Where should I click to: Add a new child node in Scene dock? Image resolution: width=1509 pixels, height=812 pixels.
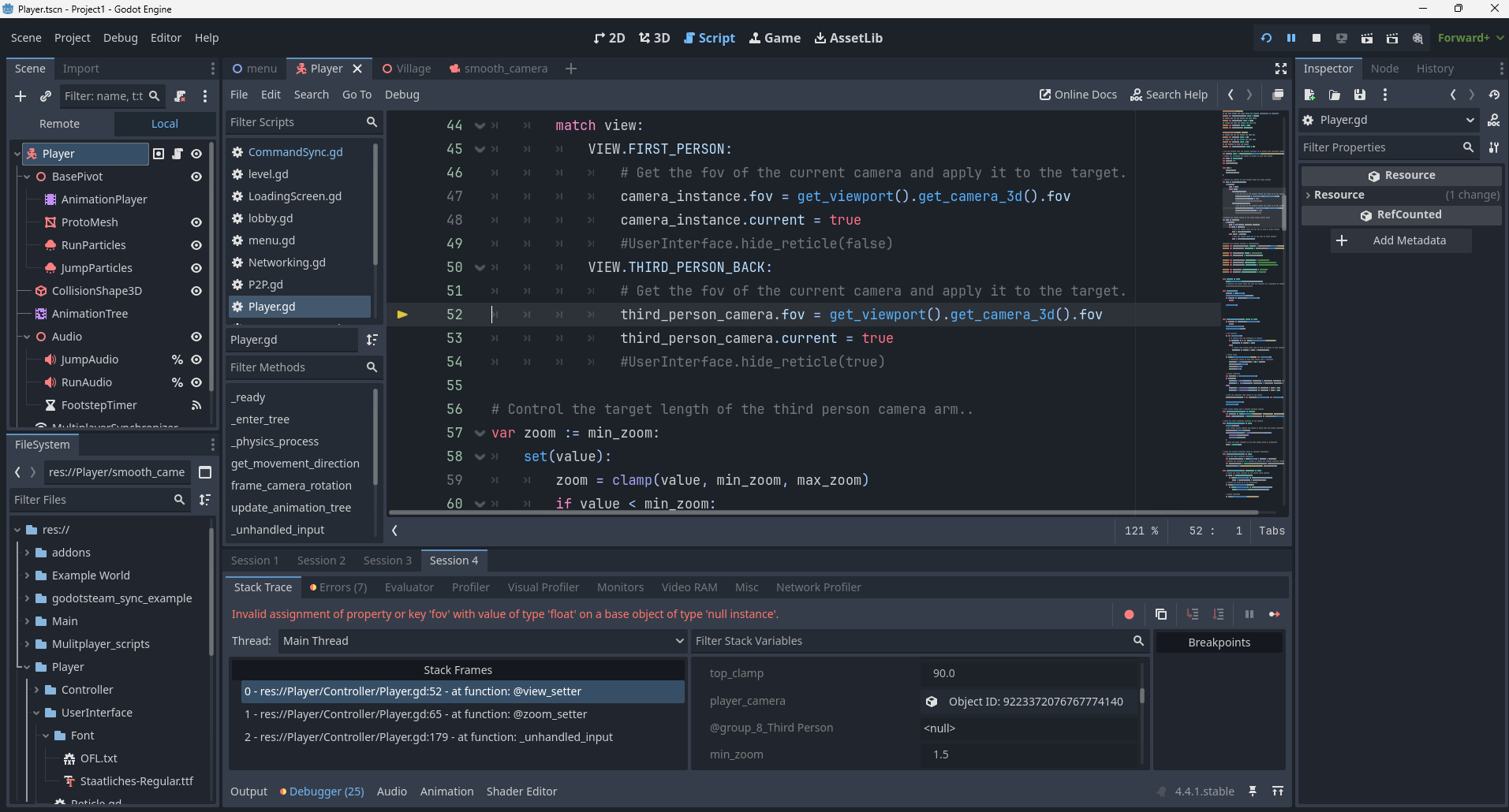[20, 96]
